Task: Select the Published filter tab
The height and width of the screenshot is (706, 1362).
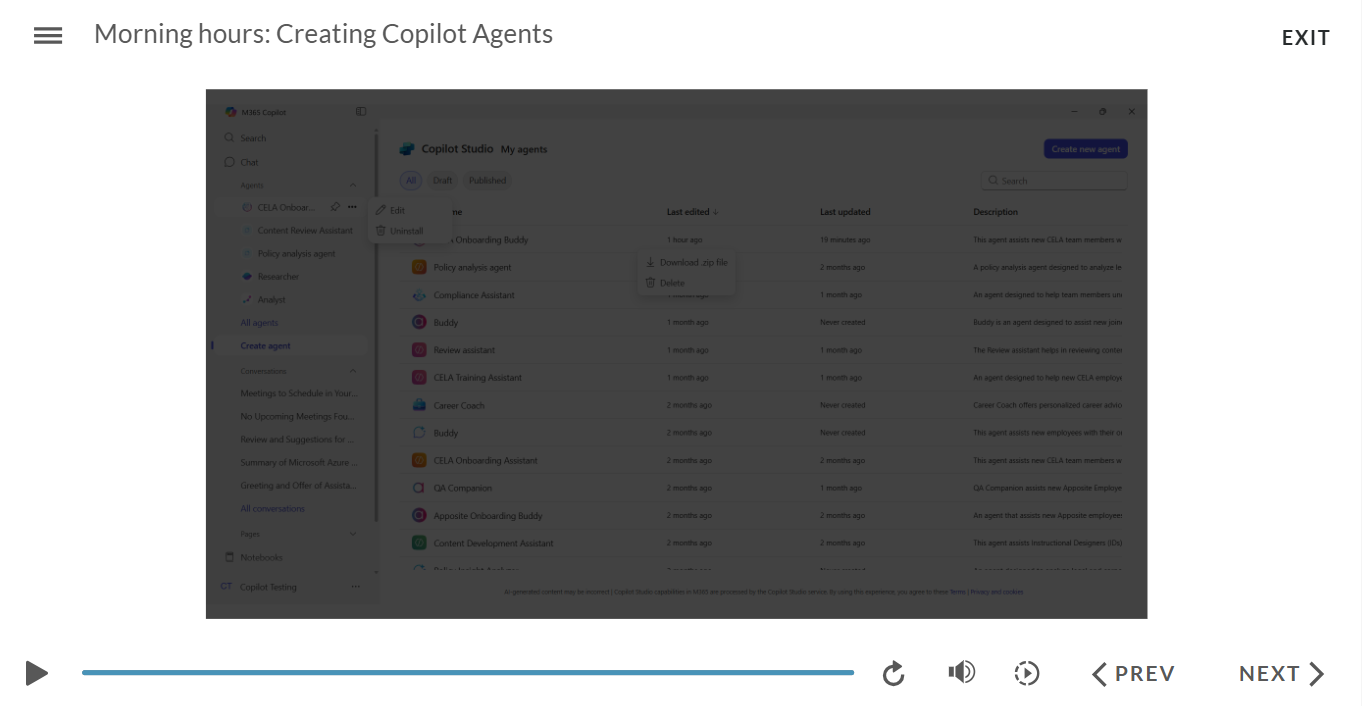Action: pos(487,181)
